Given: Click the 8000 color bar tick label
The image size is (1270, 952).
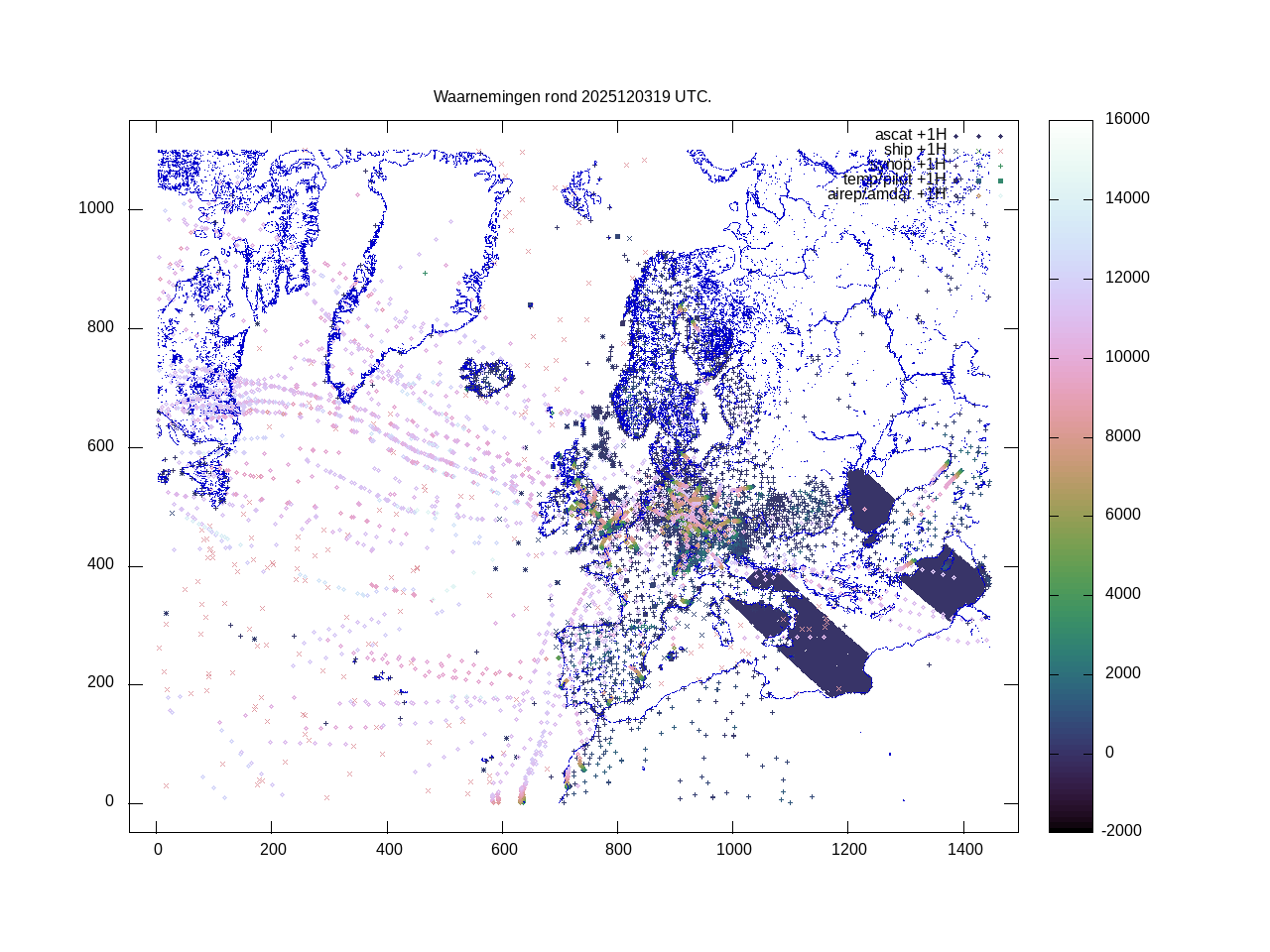Looking at the screenshot, I should [x=1124, y=436].
